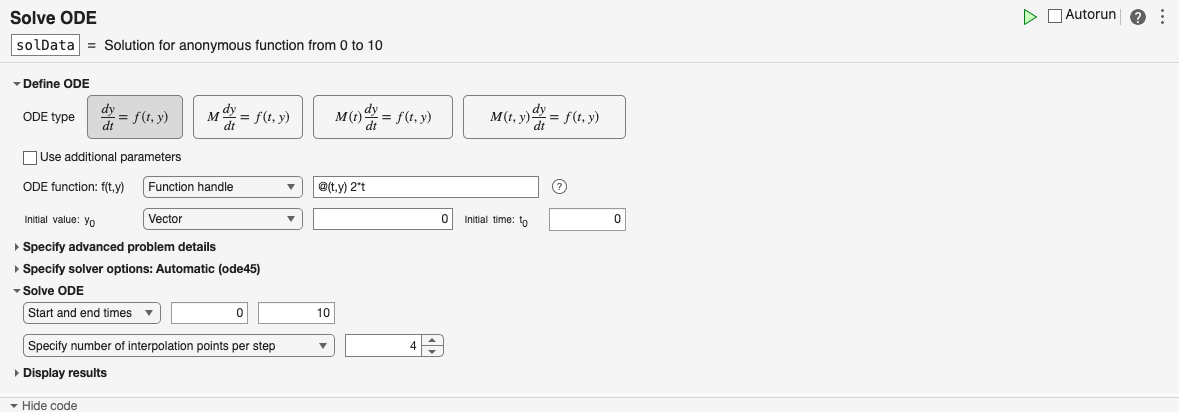
Task: Open the three-dot options menu
Action: [x=1162, y=17]
